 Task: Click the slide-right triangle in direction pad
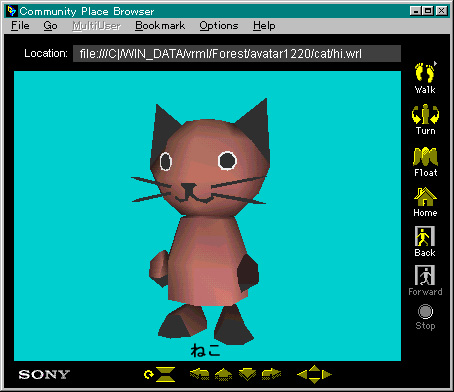click(327, 374)
